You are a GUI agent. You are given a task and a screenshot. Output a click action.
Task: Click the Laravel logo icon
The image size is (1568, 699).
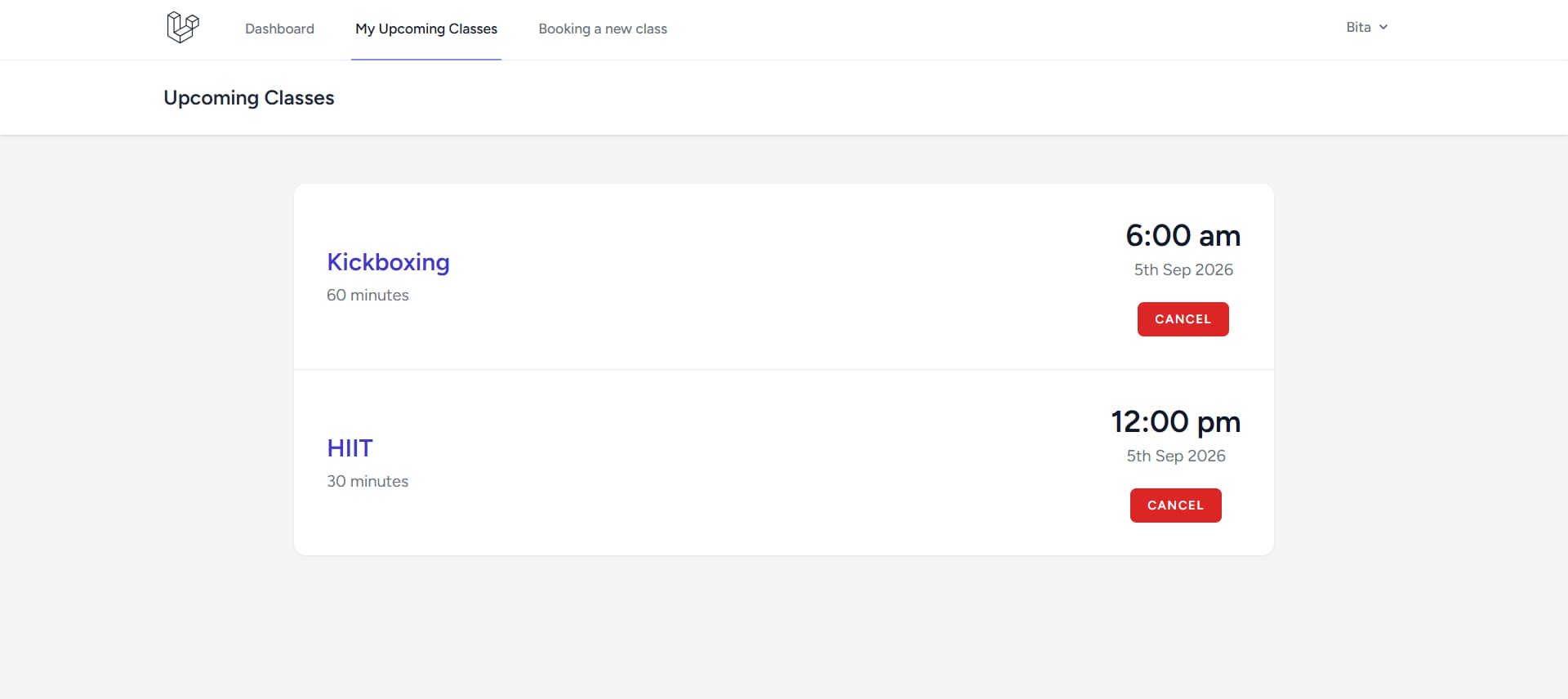pyautogui.click(x=183, y=28)
